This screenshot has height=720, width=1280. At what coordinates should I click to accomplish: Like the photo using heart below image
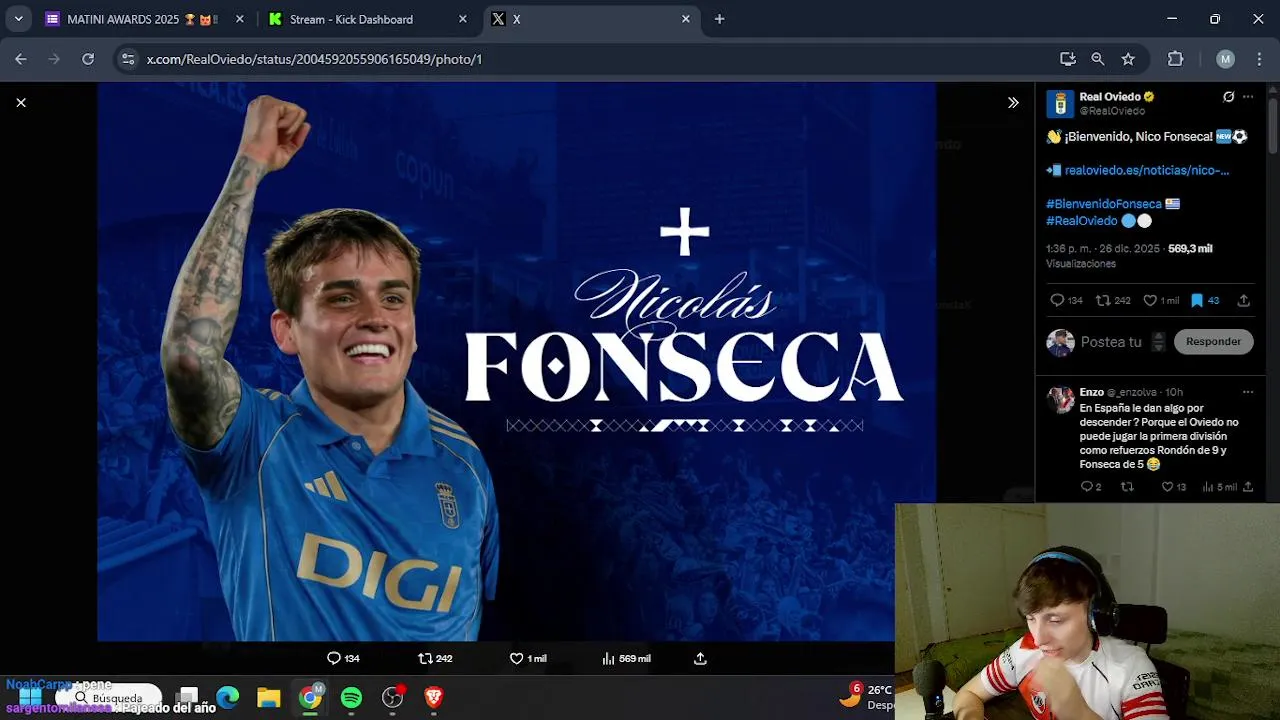click(x=516, y=658)
